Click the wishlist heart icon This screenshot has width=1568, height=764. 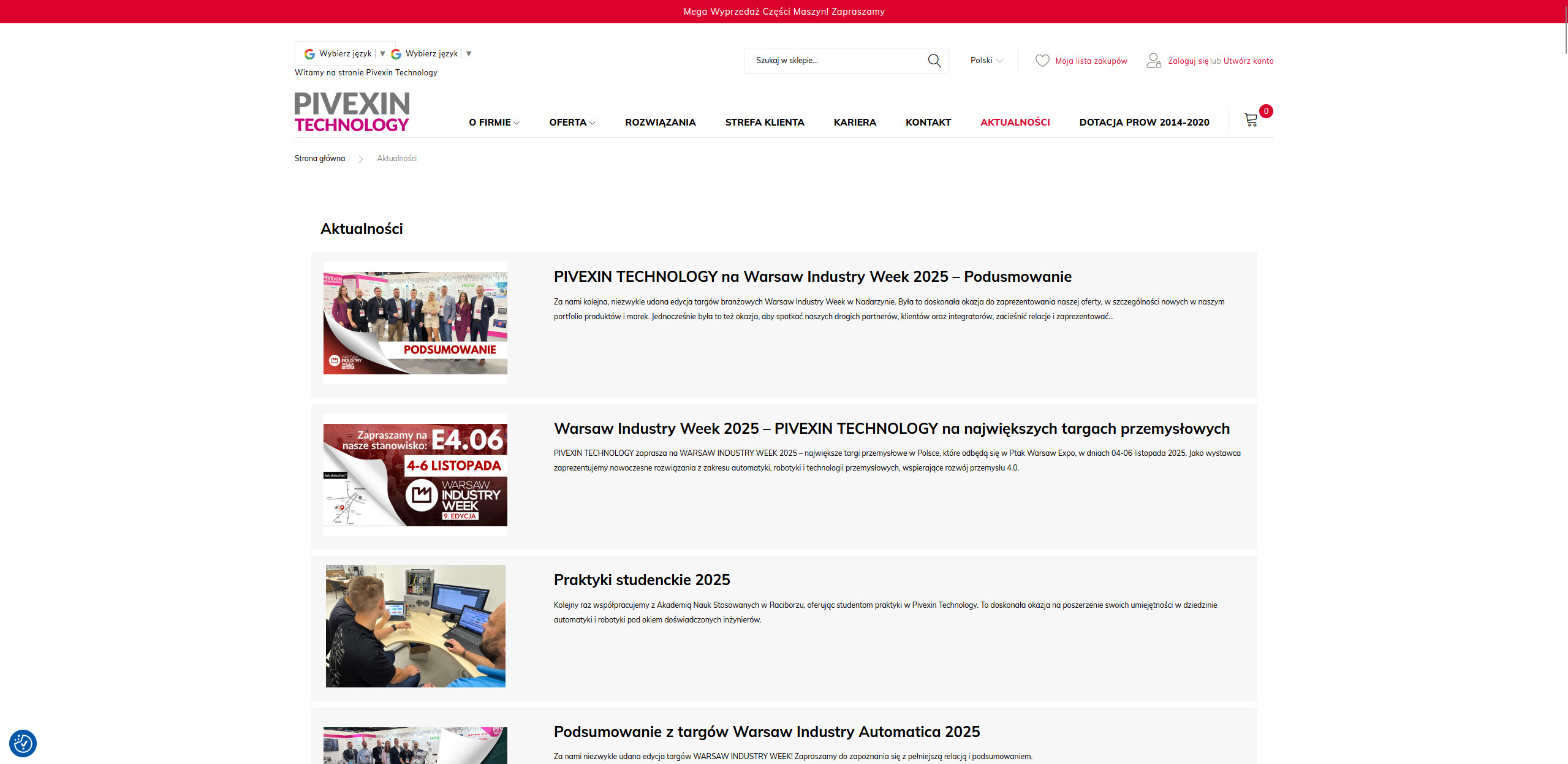coord(1042,61)
